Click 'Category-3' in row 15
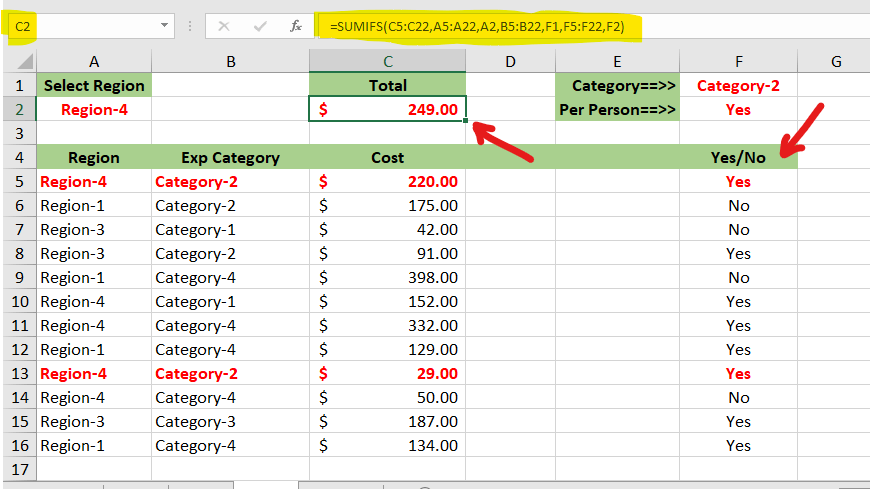 (230, 421)
